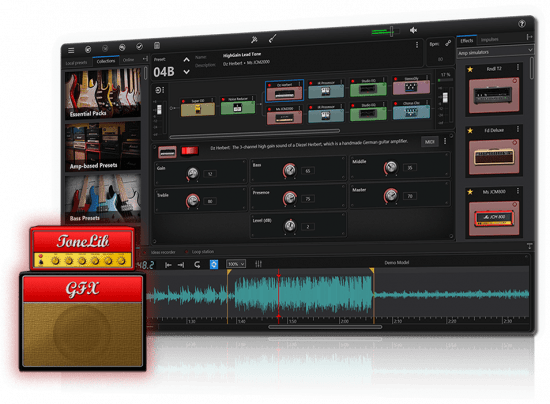Open the Bass Presets collection
The height and width of the screenshot is (404, 550).
click(x=103, y=199)
